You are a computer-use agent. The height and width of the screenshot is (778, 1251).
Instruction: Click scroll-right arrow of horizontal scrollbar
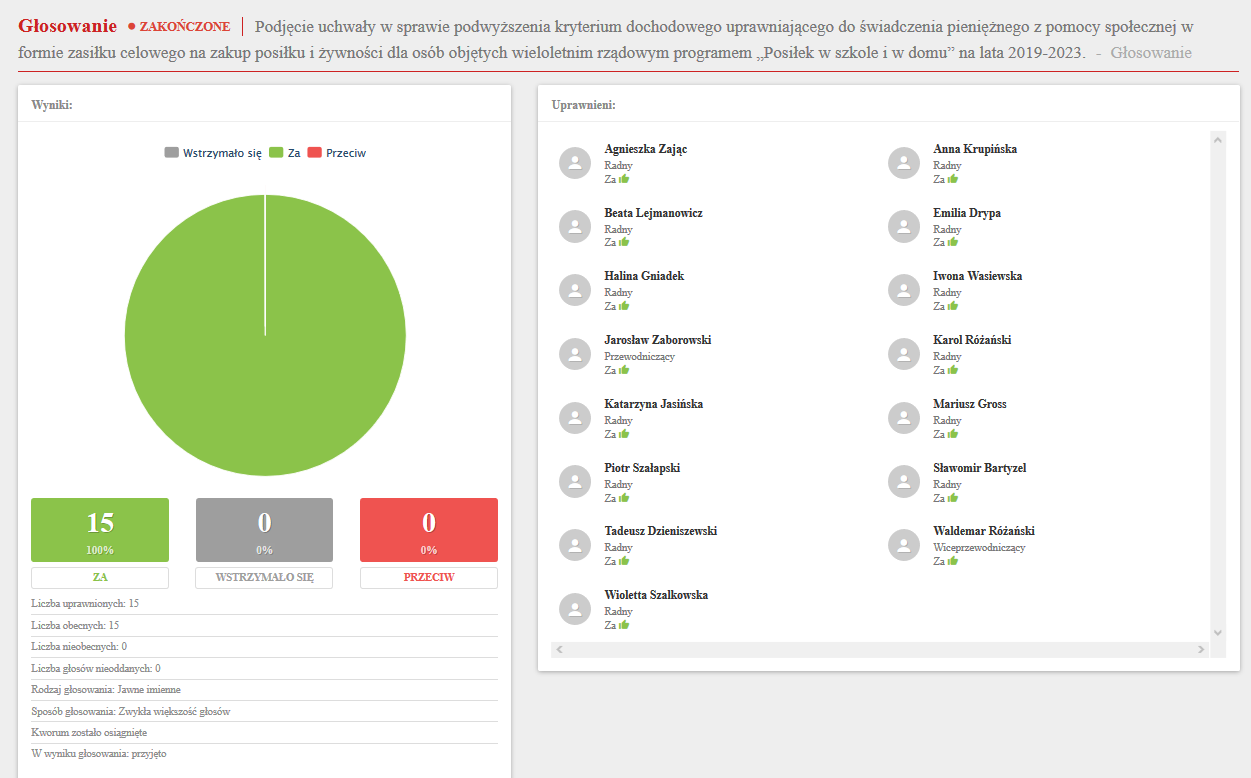(x=1201, y=650)
